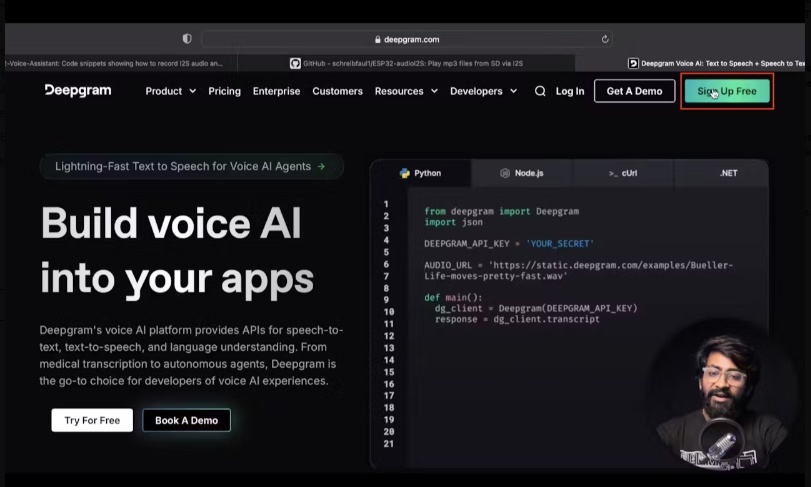811x487 pixels.
Task: Click the Node.js hexagon icon
Action: [506, 173]
